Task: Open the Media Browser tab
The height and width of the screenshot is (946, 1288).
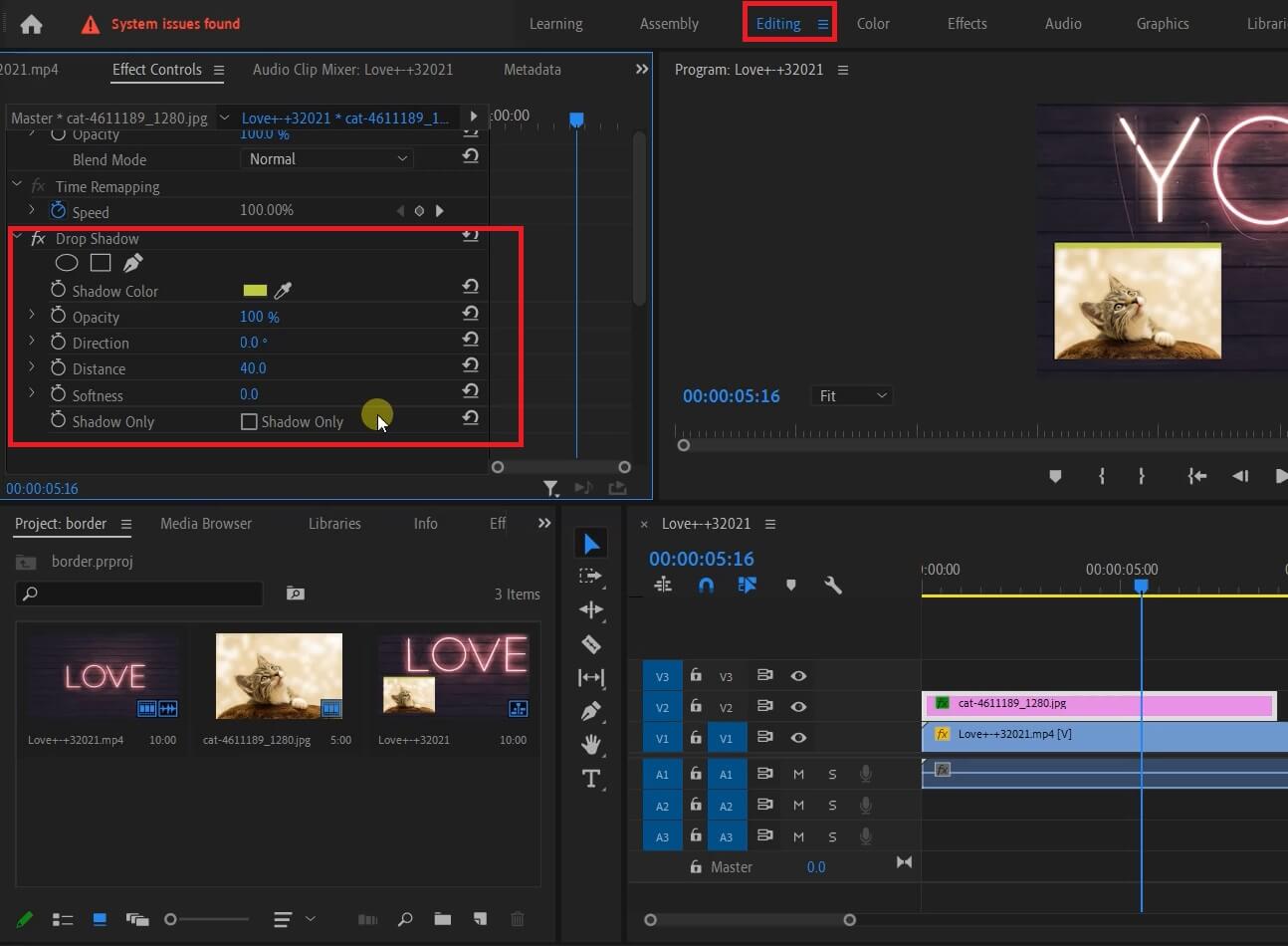Action: 206,523
